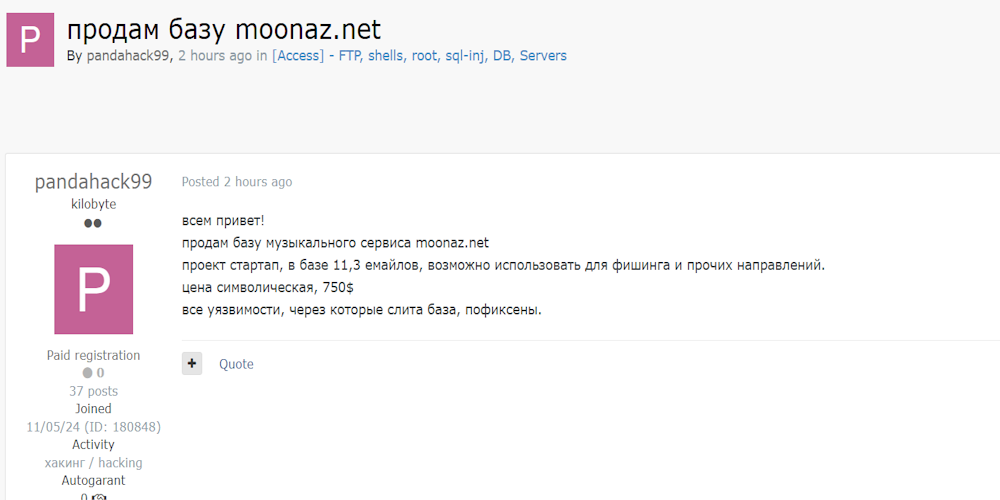Click the Posted 2 hours ago permalink
1000x500 pixels.
click(x=237, y=182)
